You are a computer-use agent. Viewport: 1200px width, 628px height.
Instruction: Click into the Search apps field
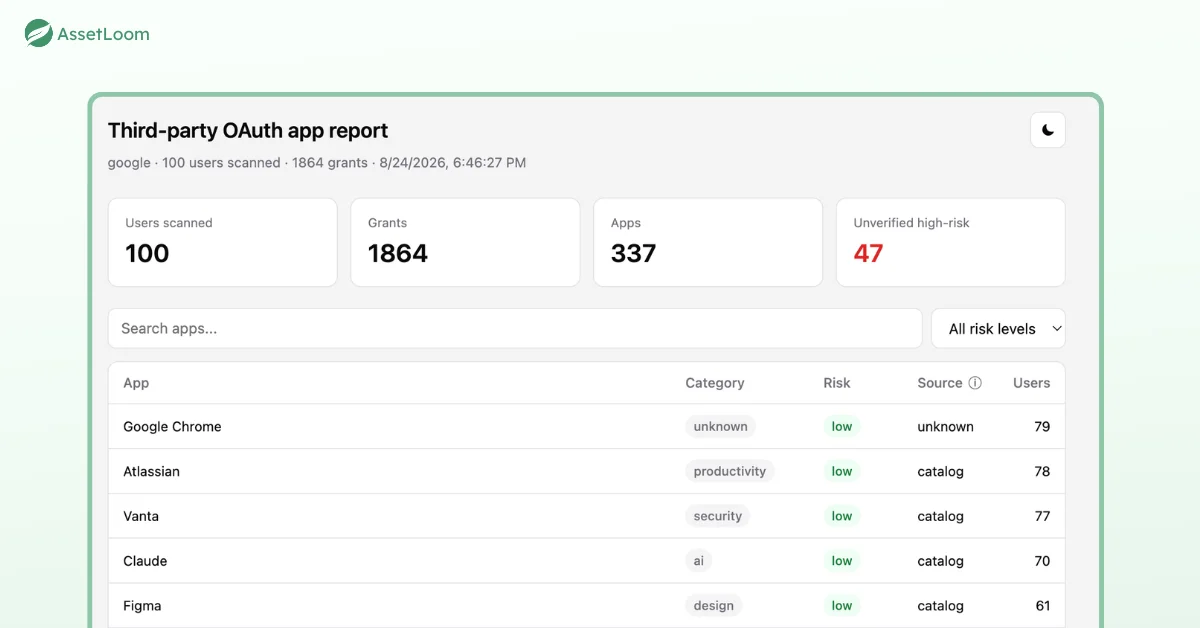[x=515, y=328]
